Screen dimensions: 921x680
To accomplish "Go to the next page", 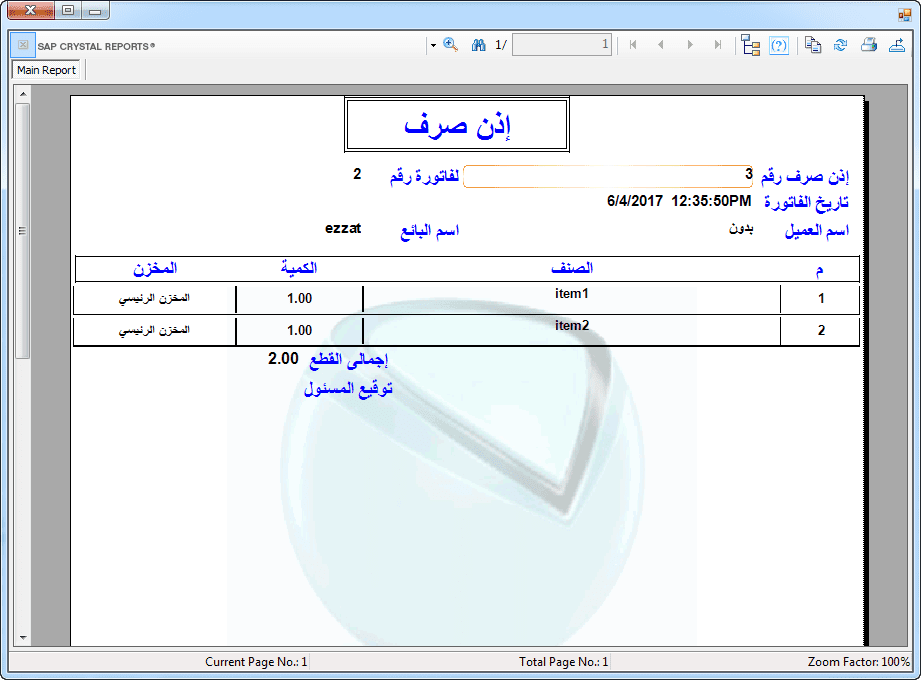I will pyautogui.click(x=690, y=45).
